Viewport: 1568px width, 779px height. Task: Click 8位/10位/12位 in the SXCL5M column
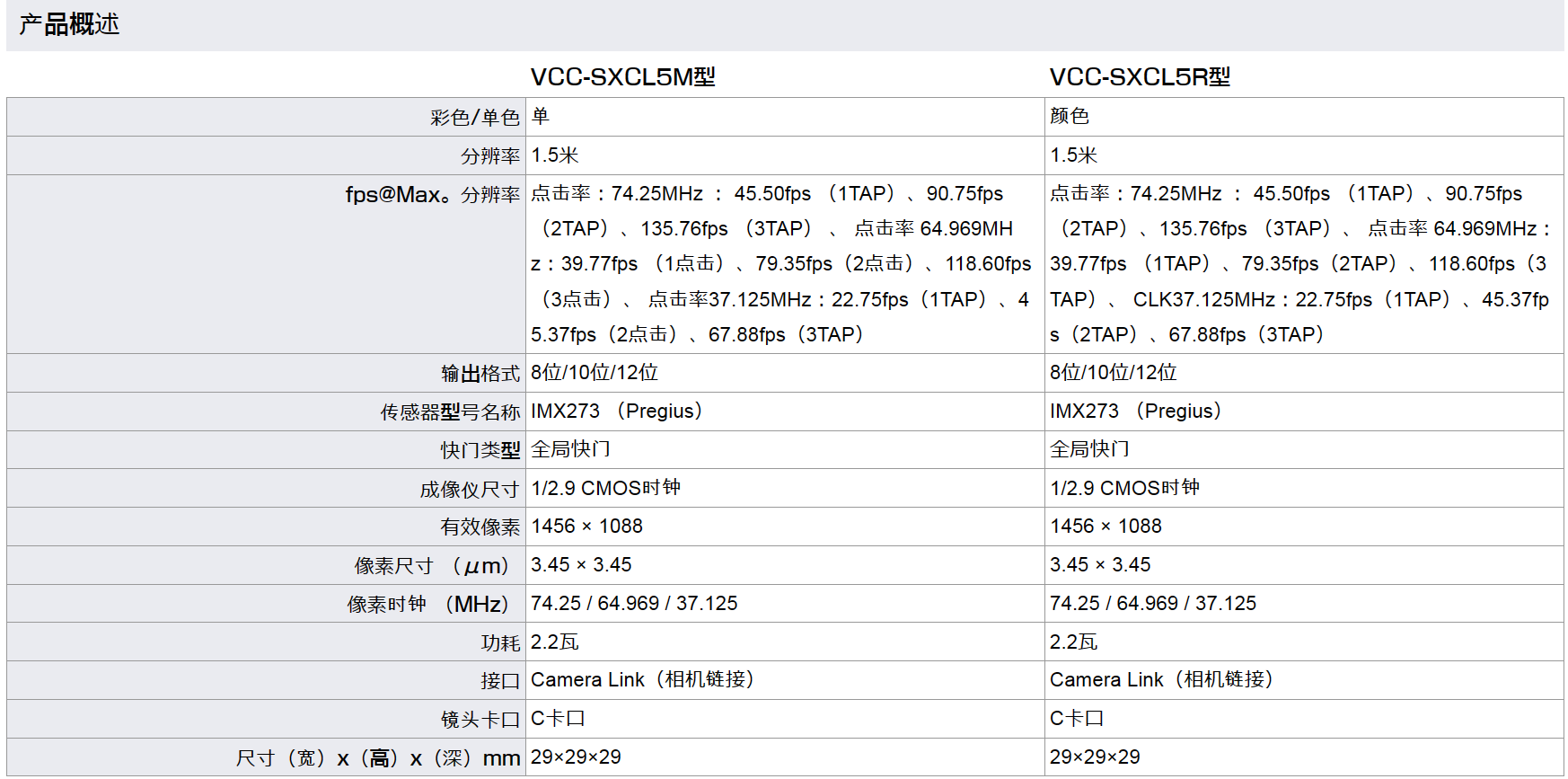[x=595, y=373]
